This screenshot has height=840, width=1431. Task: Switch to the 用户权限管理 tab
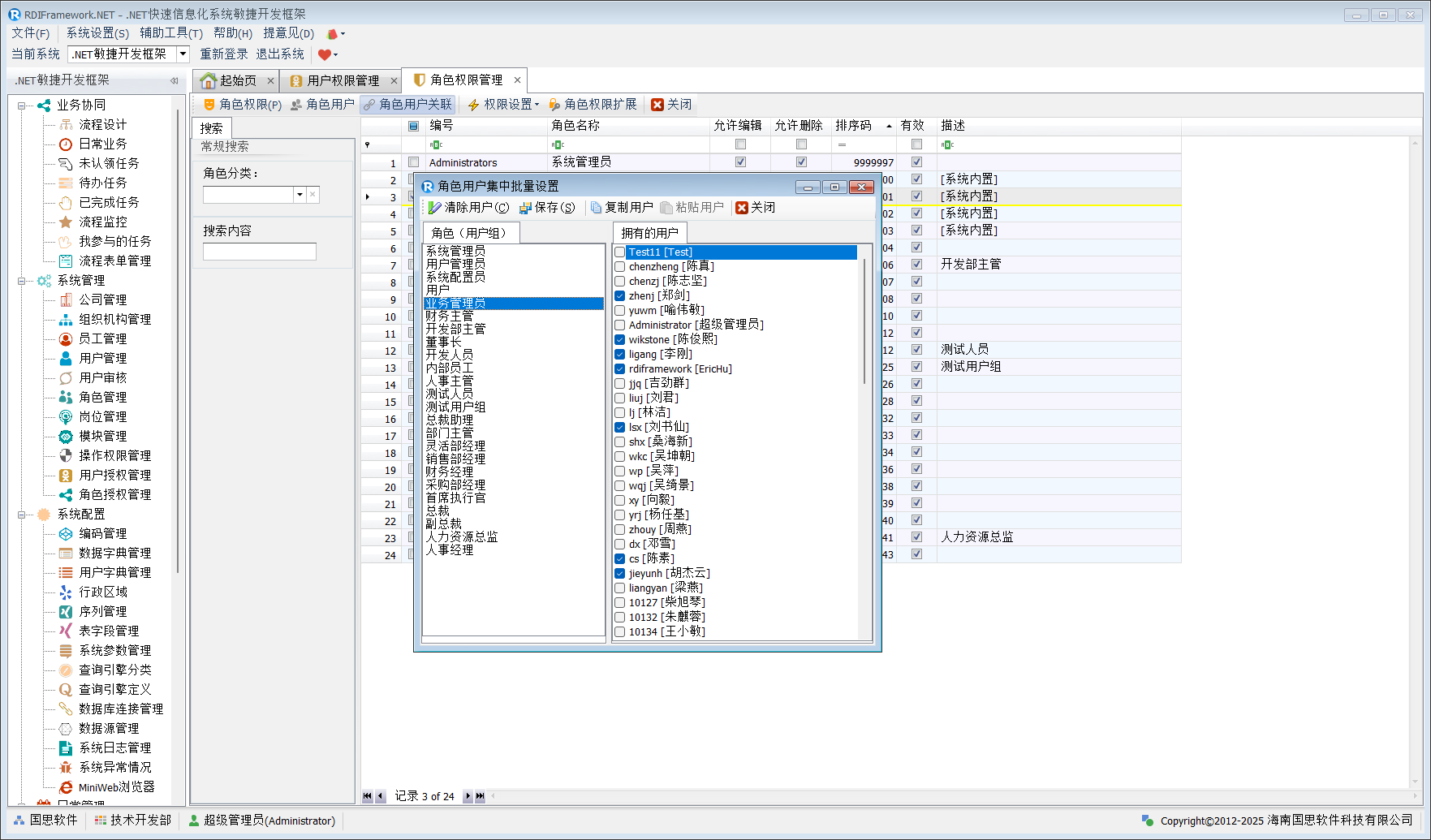tap(343, 80)
